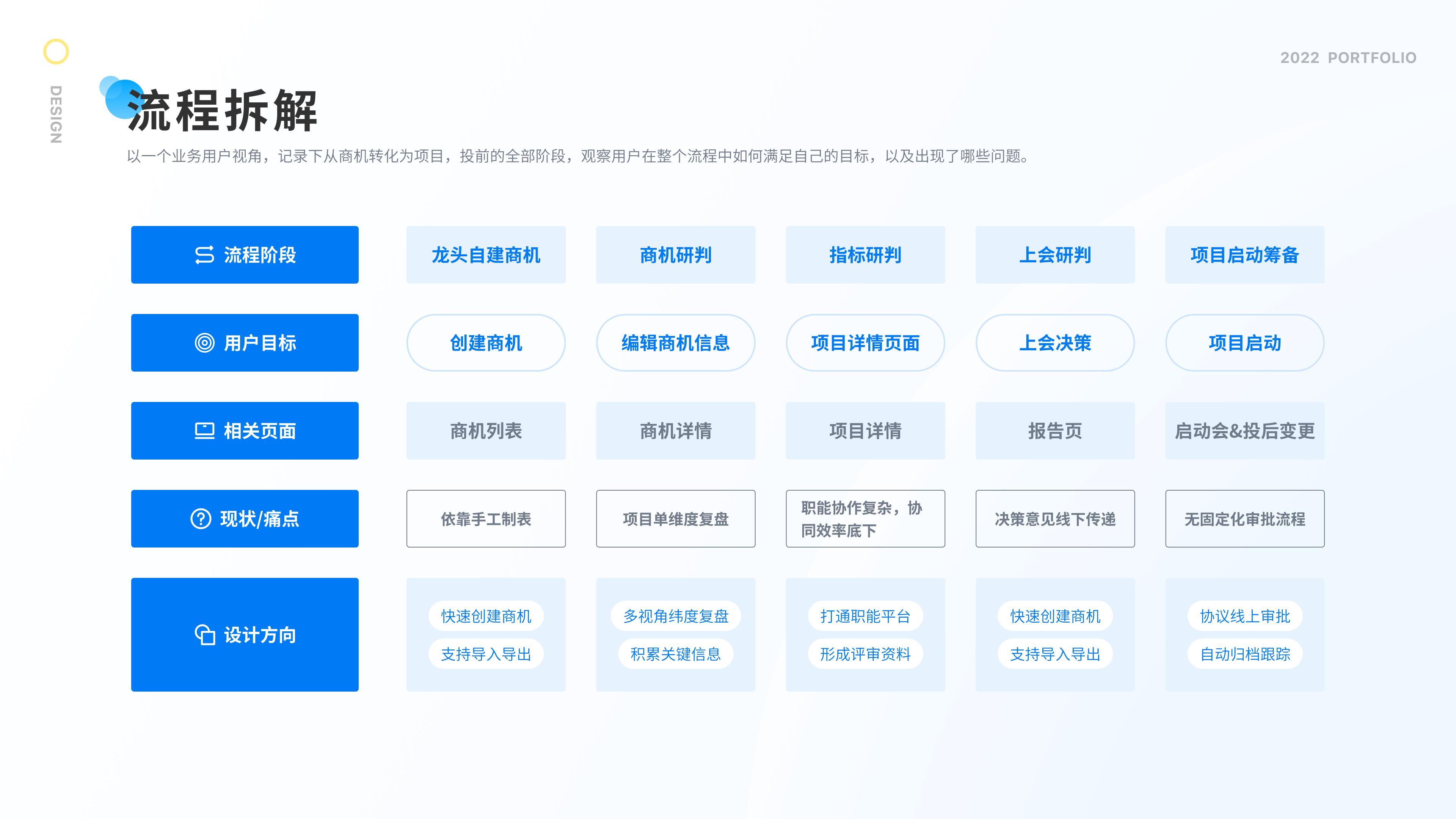Click the 编辑商机信息 goal pill

click(675, 343)
